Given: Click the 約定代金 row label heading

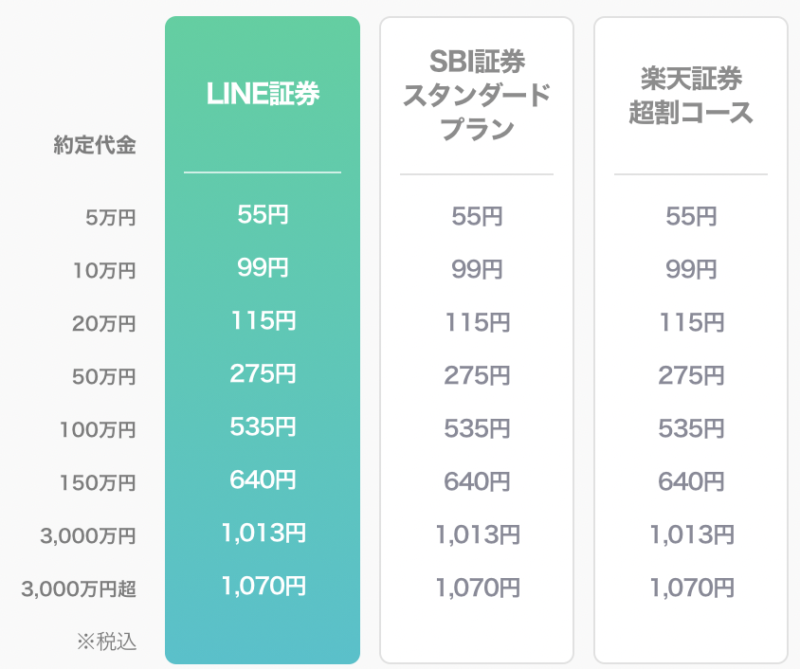Looking at the screenshot, I should 95,145.
